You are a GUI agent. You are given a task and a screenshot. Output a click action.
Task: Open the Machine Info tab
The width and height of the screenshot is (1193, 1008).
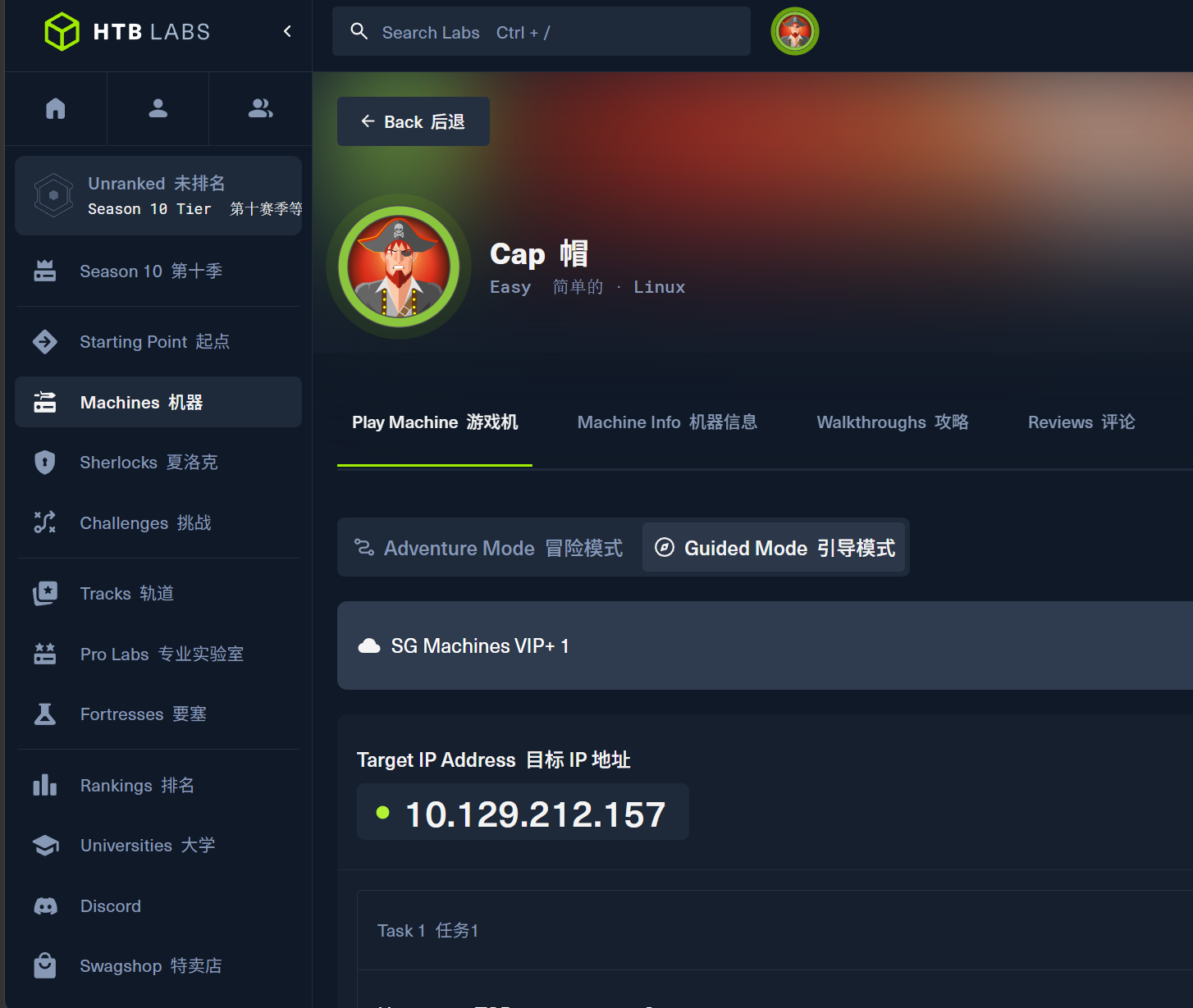[667, 422]
